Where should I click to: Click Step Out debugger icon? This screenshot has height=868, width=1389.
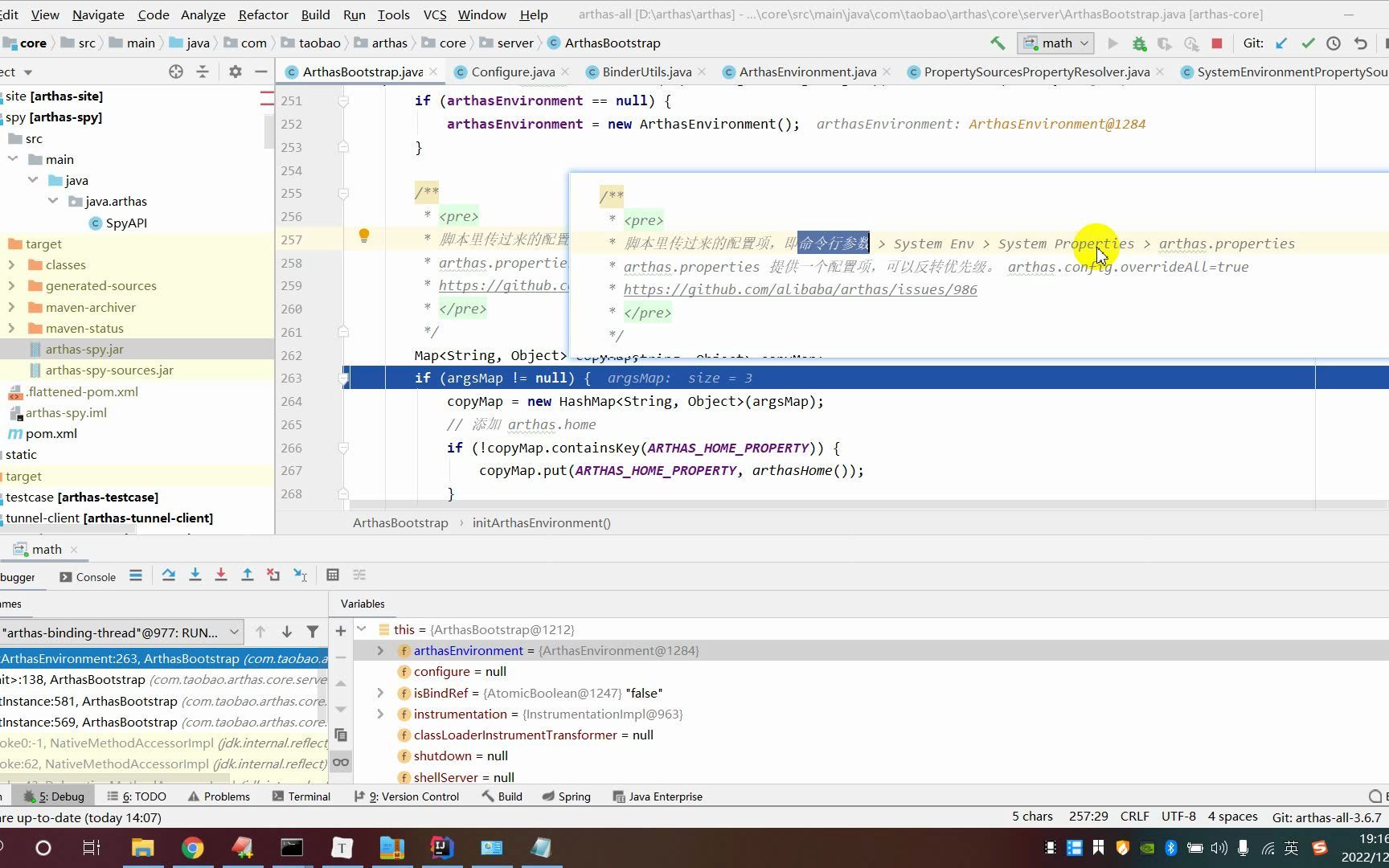248,575
